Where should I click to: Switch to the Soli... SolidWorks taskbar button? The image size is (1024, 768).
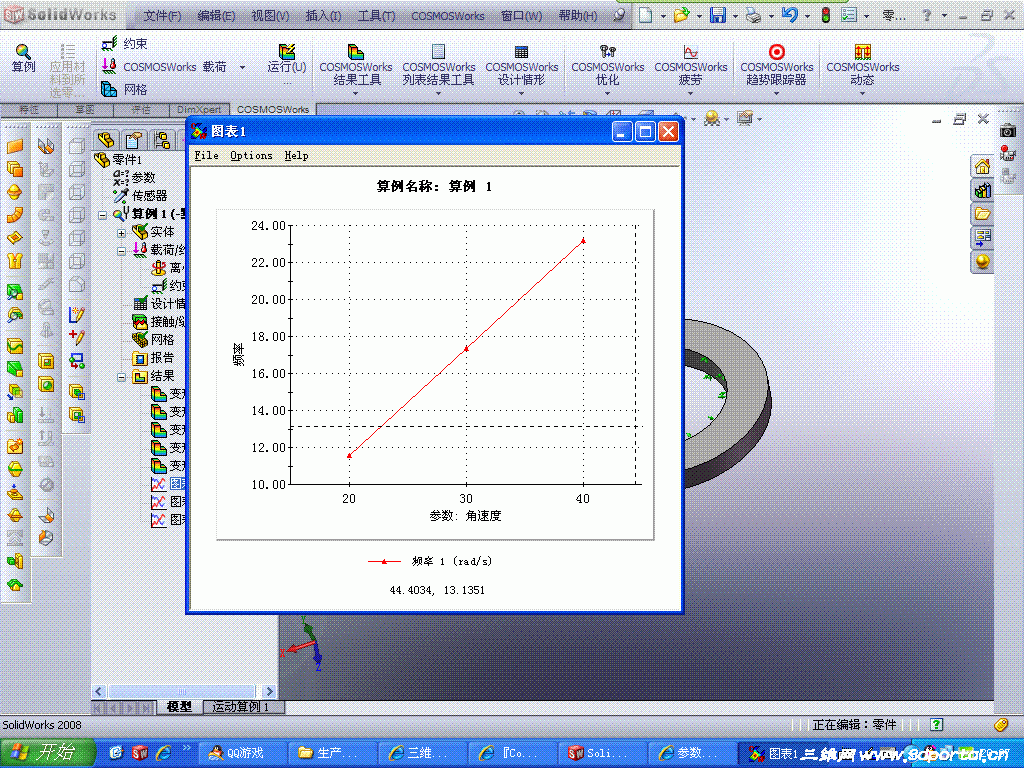coord(601,753)
